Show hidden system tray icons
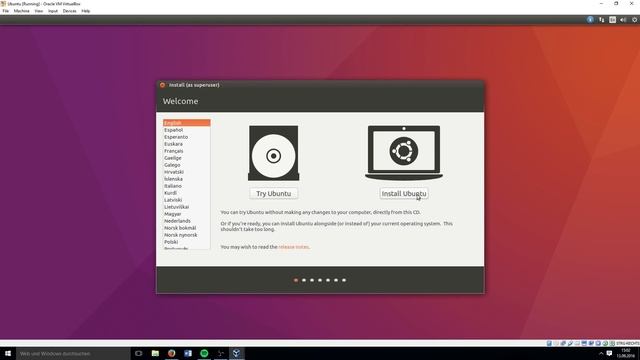640x360 pixels. [601, 353]
